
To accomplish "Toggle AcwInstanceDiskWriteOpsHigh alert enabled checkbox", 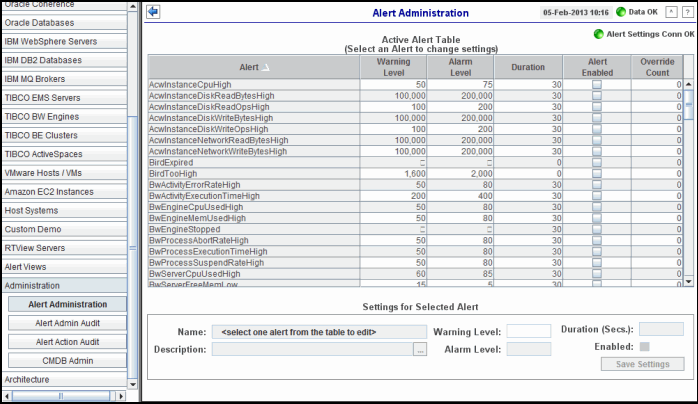I will click(597, 129).
